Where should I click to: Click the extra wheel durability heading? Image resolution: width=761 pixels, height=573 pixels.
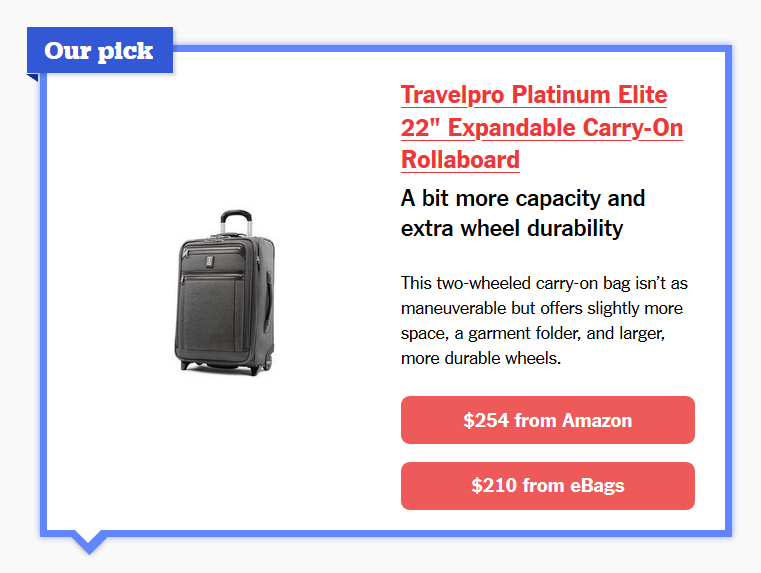tap(512, 228)
